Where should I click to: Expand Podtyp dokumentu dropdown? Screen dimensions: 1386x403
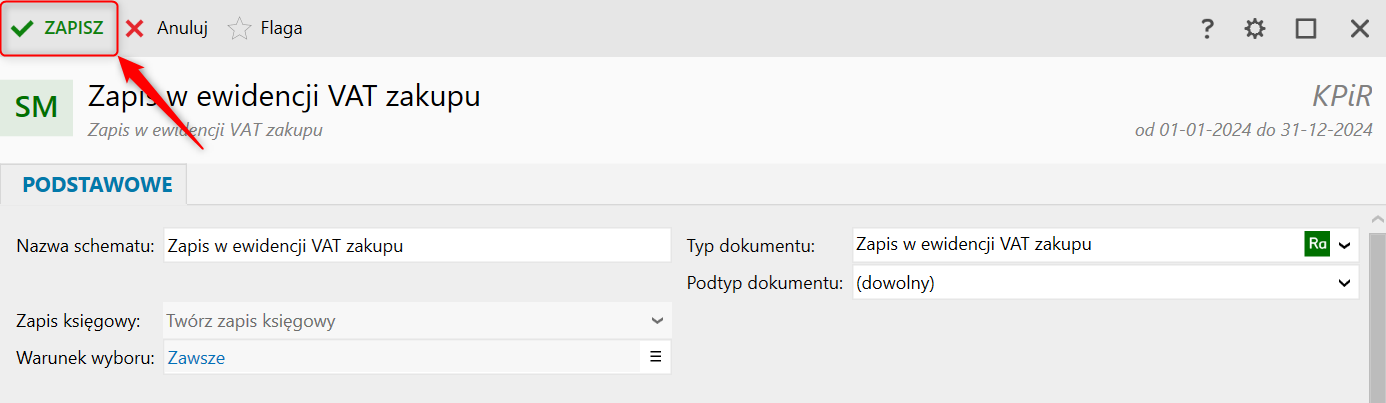click(1344, 283)
